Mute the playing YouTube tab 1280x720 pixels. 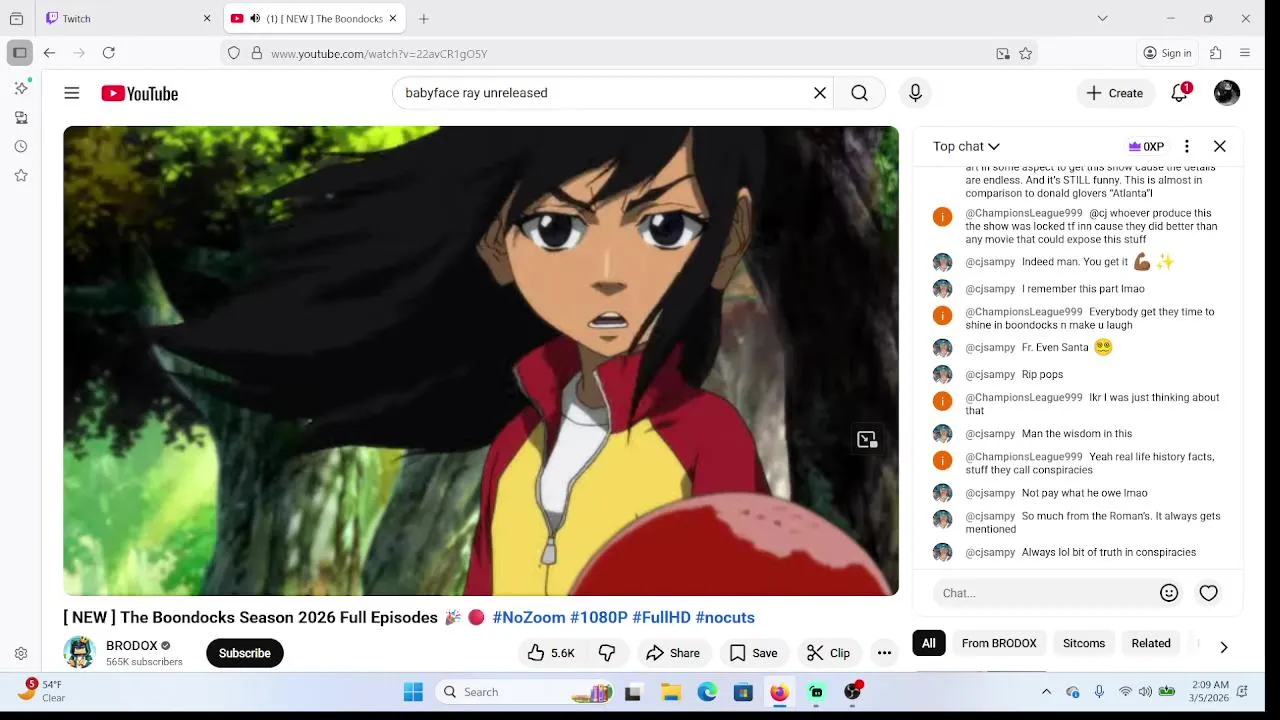click(254, 18)
